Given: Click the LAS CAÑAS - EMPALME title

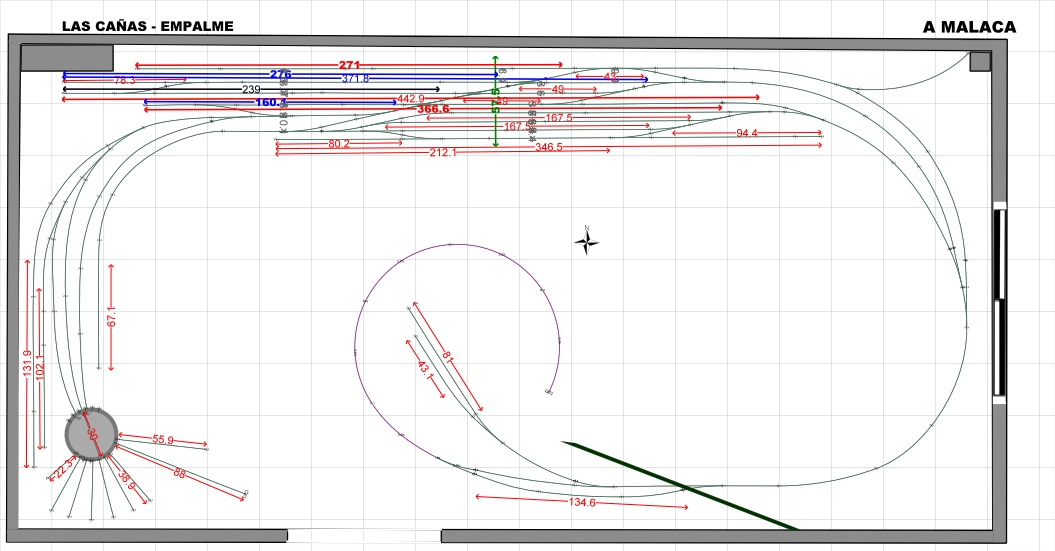Looking at the screenshot, I should point(148,26).
